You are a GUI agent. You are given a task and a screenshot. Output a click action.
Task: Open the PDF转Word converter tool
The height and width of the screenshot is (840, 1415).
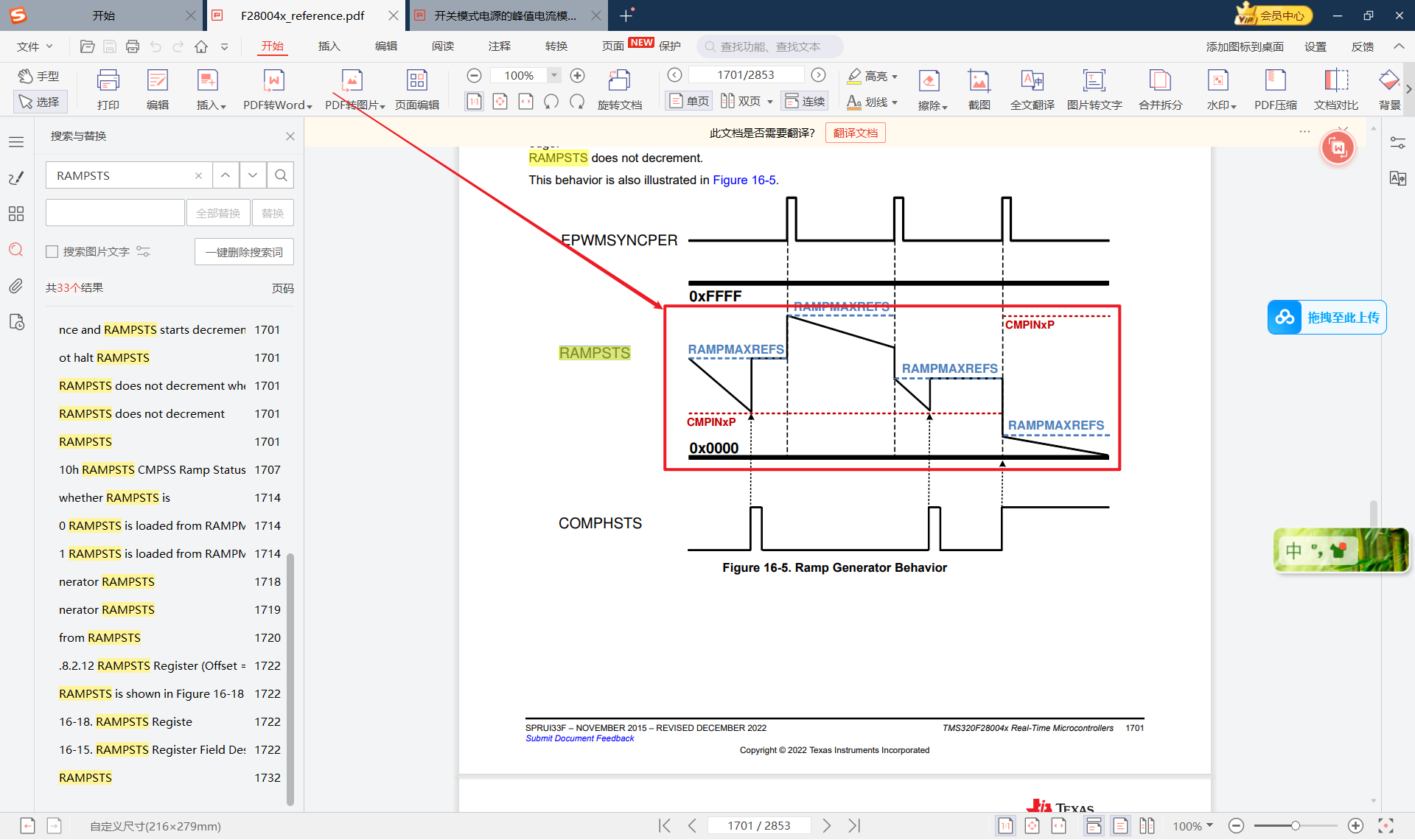(x=274, y=81)
